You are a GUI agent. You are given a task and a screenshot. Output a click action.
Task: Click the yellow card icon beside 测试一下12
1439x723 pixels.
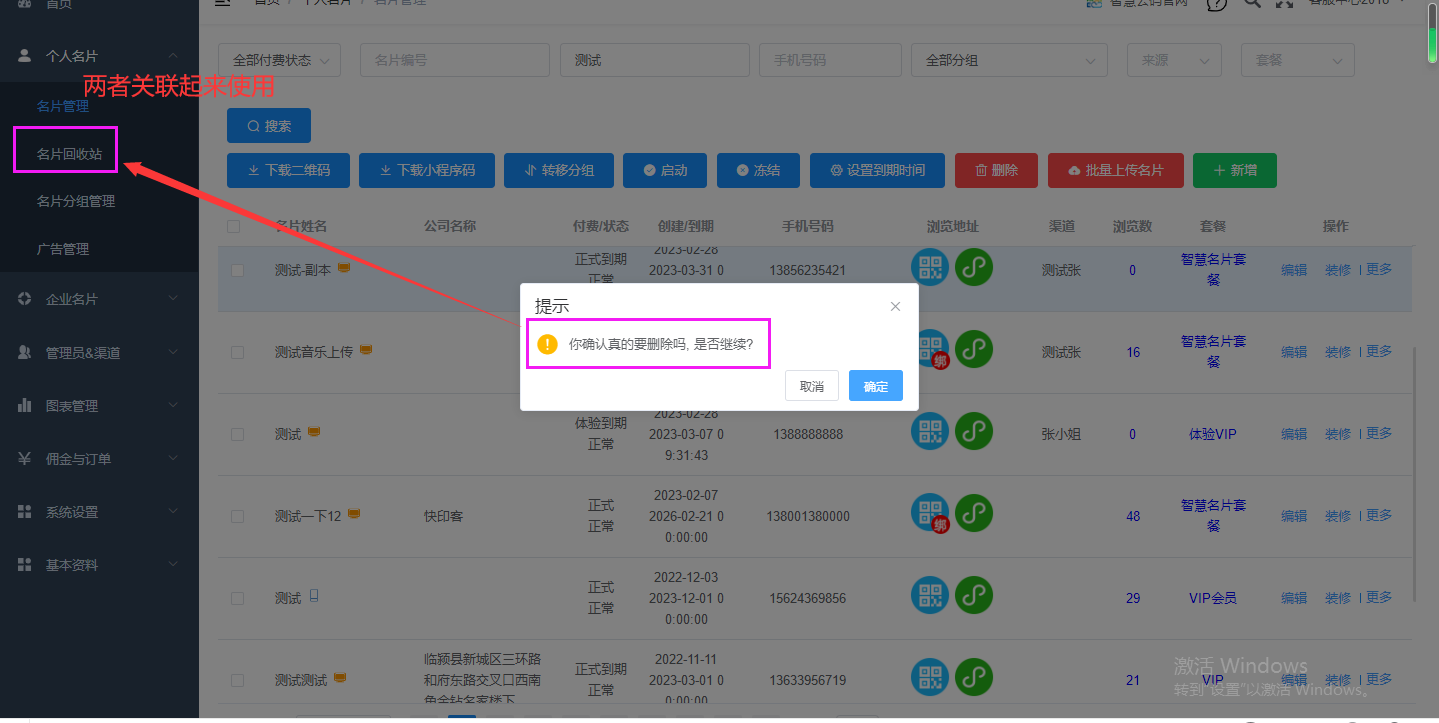(x=353, y=514)
